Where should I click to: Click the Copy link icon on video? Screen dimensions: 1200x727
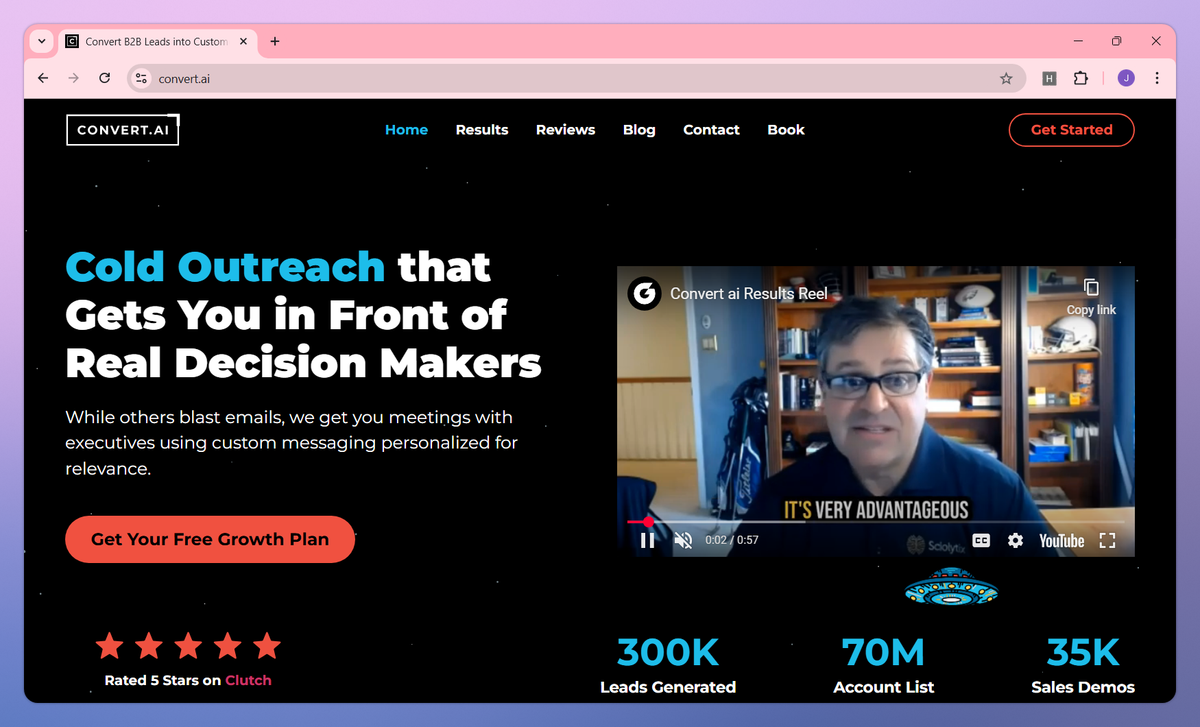[1091, 287]
